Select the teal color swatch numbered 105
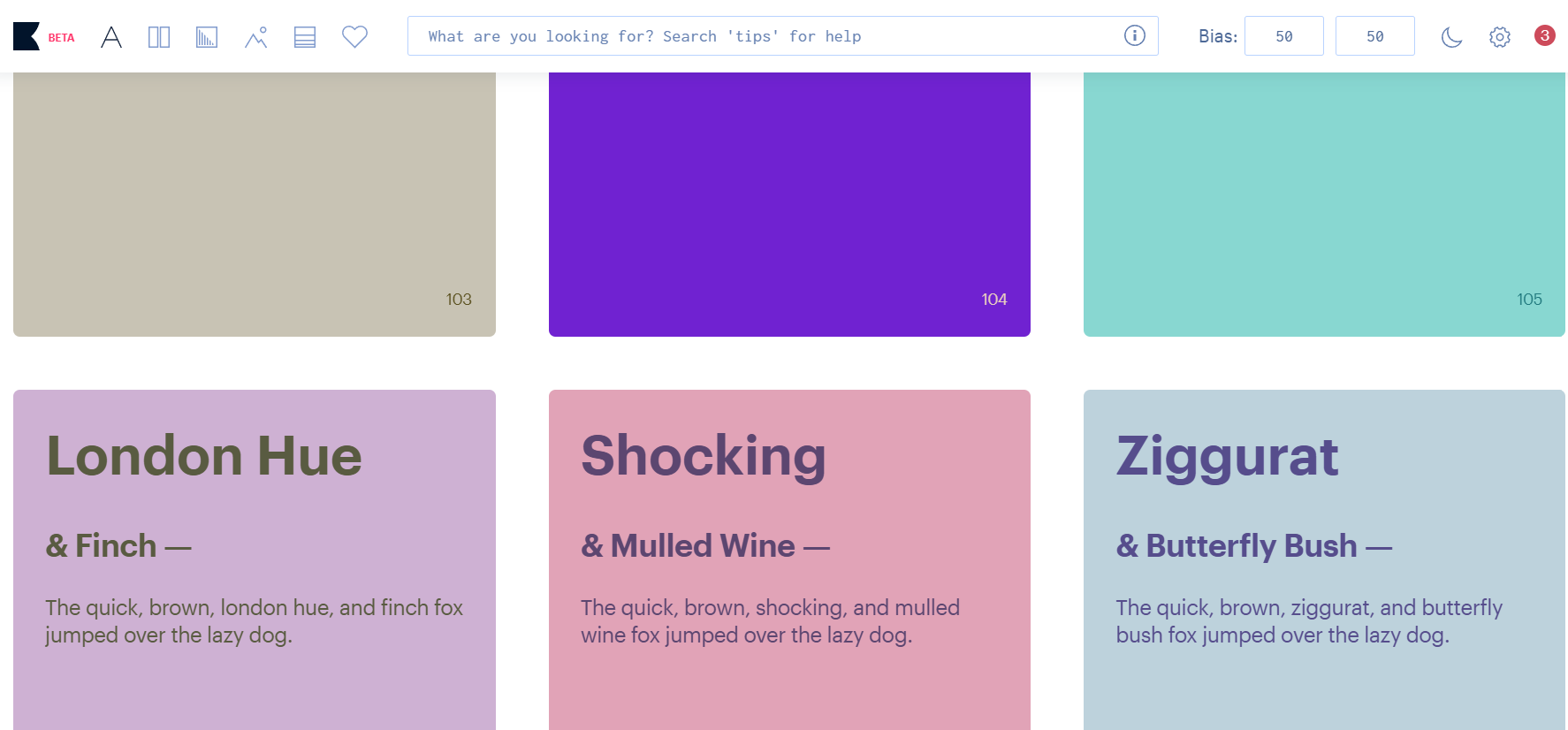The height and width of the screenshot is (730, 1568). coord(1324,203)
